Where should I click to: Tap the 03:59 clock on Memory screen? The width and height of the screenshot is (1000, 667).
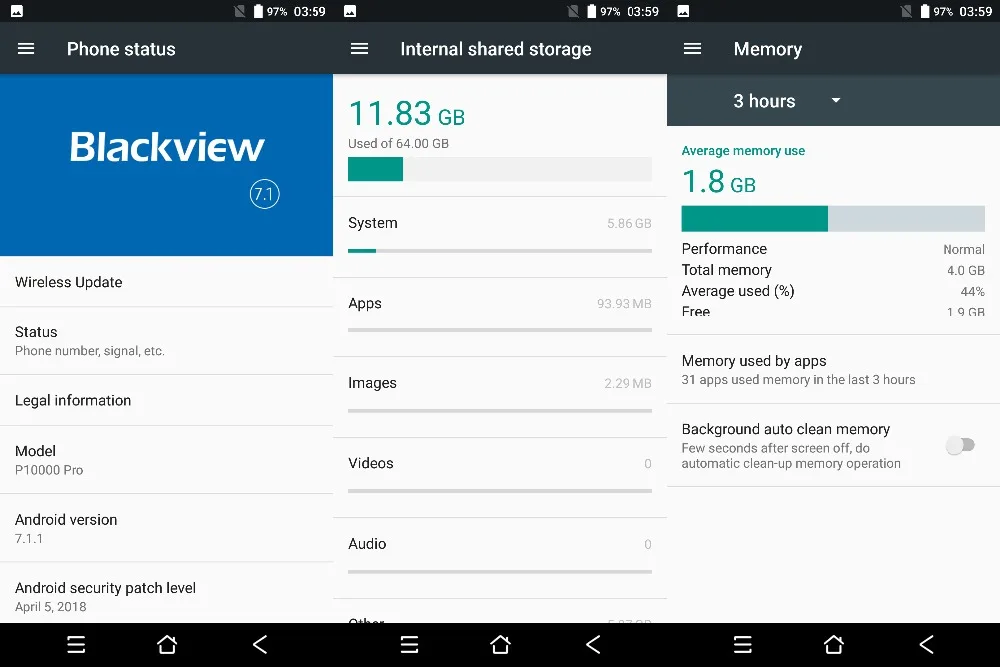(x=975, y=11)
